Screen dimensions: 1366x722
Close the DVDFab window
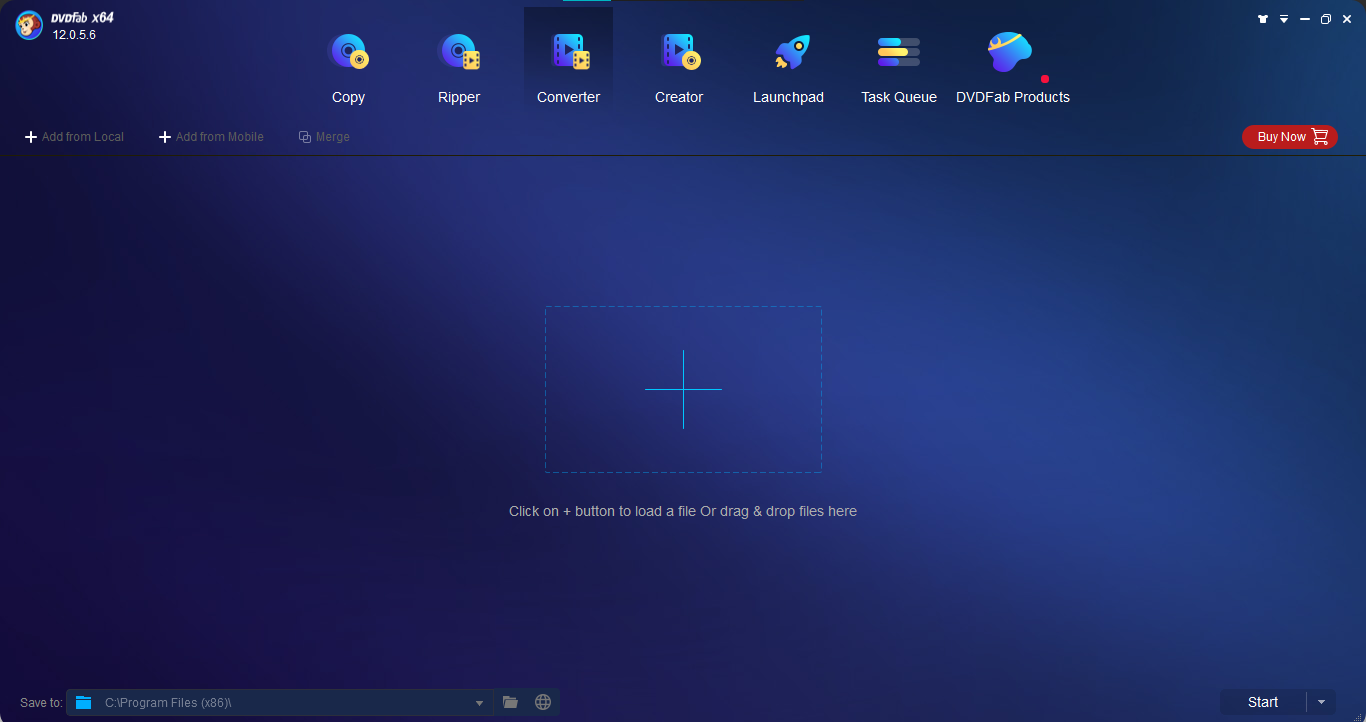point(1347,19)
